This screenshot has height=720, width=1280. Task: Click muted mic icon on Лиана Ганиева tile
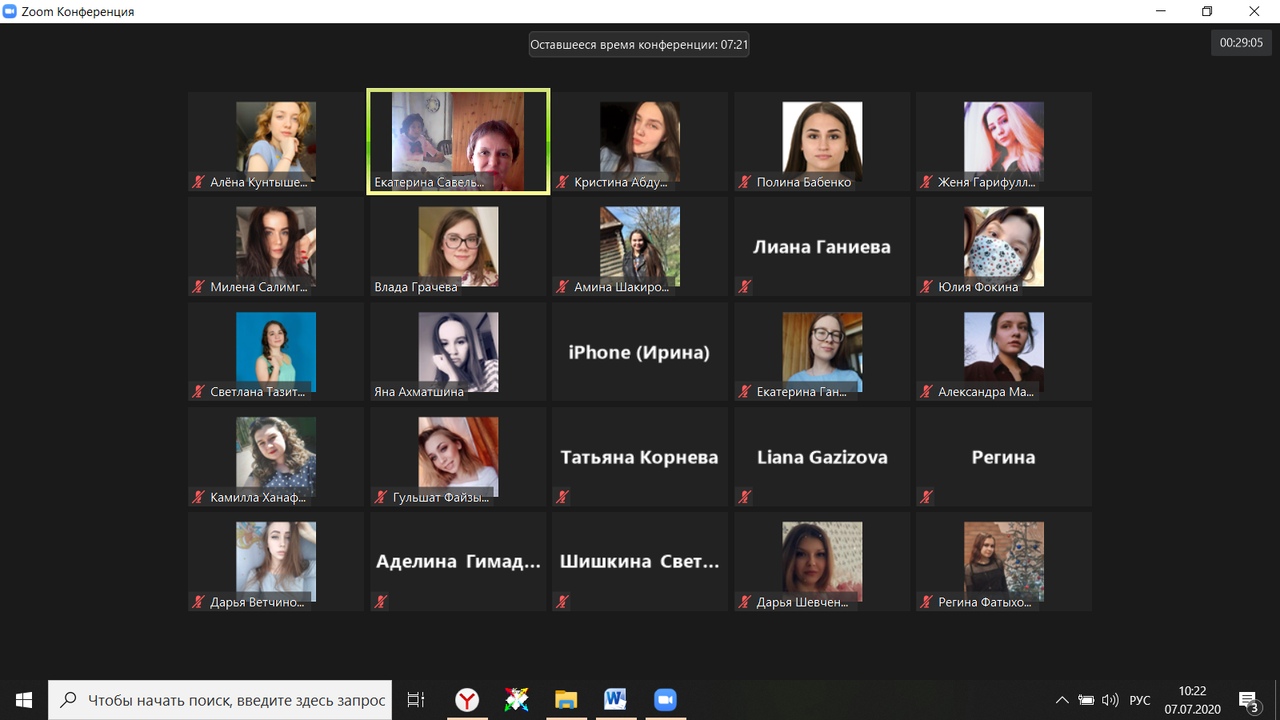[x=744, y=287]
